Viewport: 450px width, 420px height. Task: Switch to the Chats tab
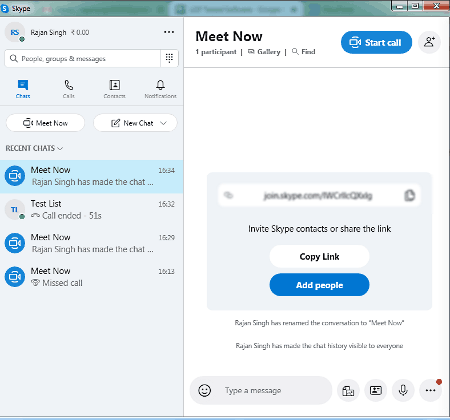(x=23, y=89)
